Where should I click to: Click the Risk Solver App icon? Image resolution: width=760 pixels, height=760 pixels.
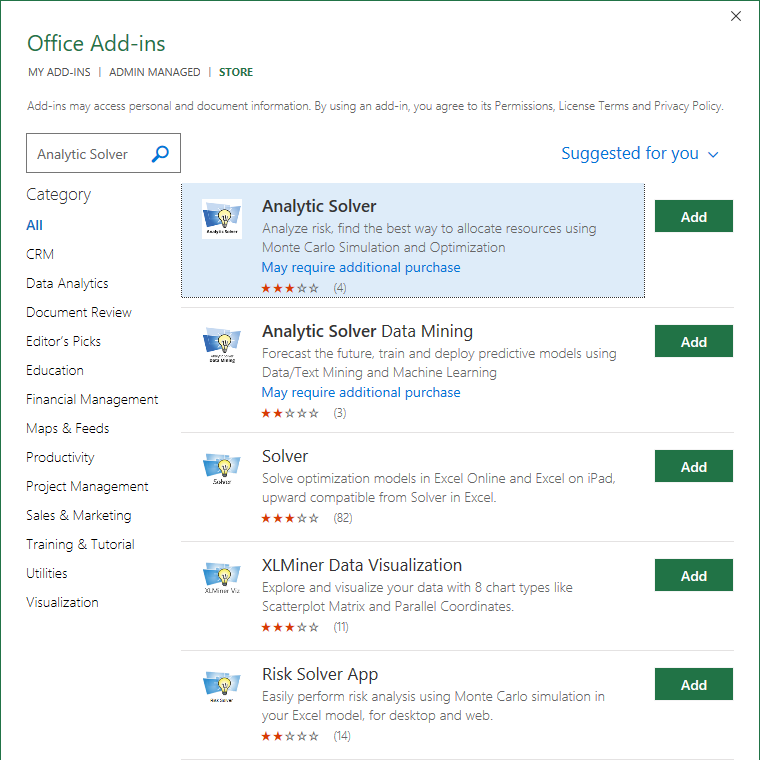click(x=221, y=687)
